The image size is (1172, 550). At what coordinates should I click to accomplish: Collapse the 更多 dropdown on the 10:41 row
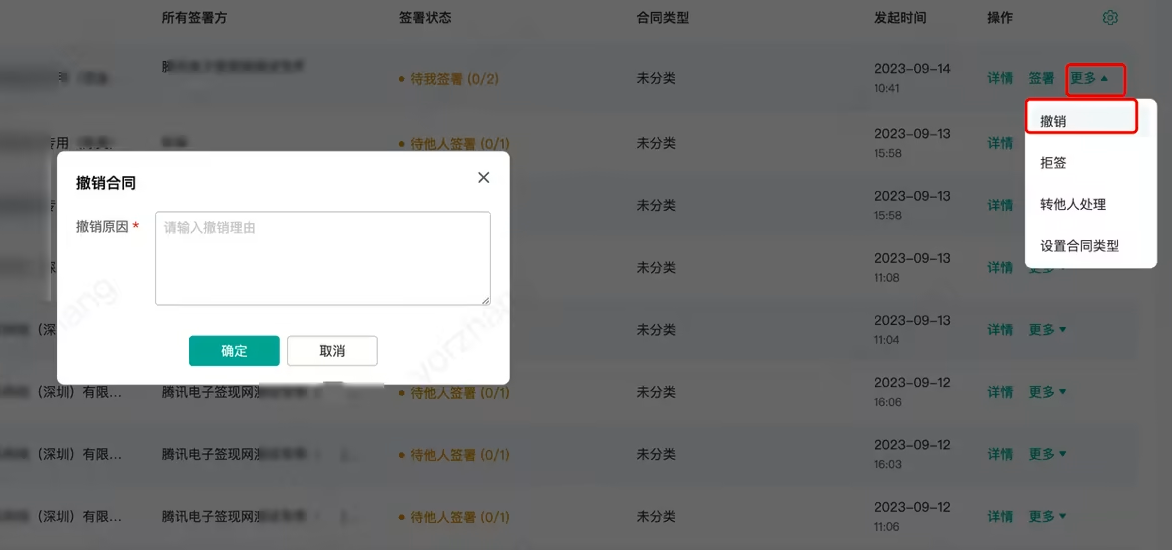click(x=1089, y=78)
